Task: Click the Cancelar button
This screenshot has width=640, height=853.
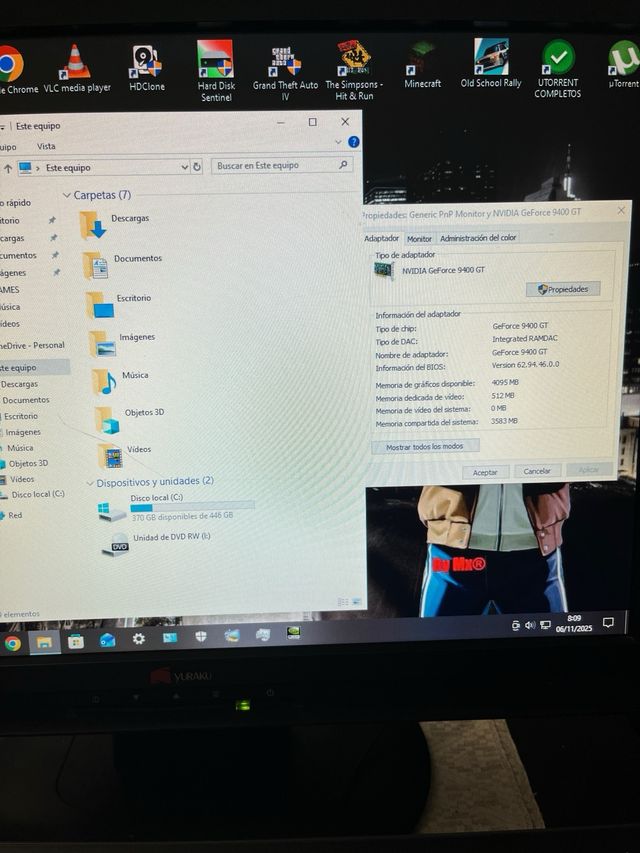Action: point(537,471)
